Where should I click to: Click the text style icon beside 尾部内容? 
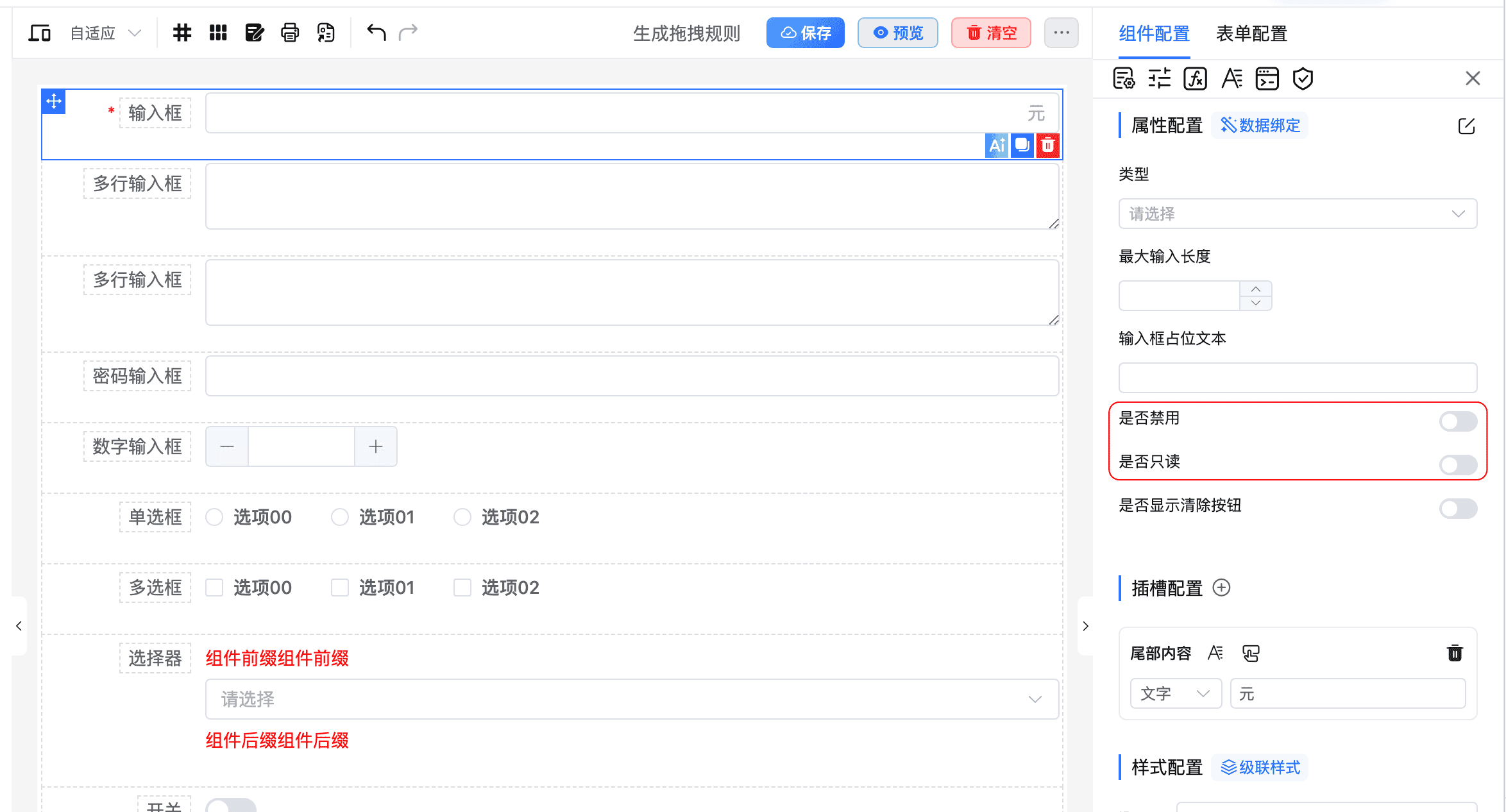(1215, 653)
